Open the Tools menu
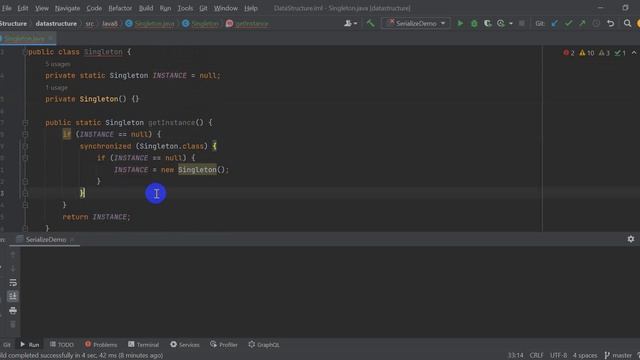640x360 pixels. pos(185,8)
